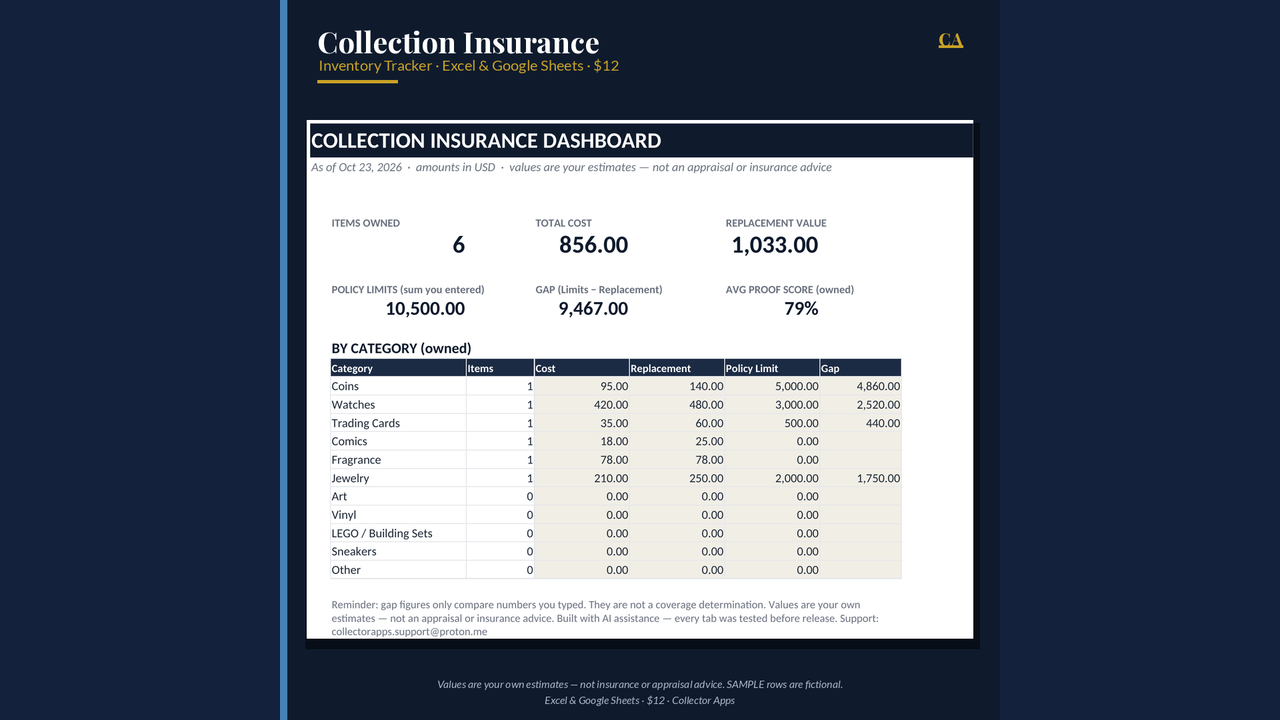Select the Gap value 9,467.00

[x=593, y=309]
